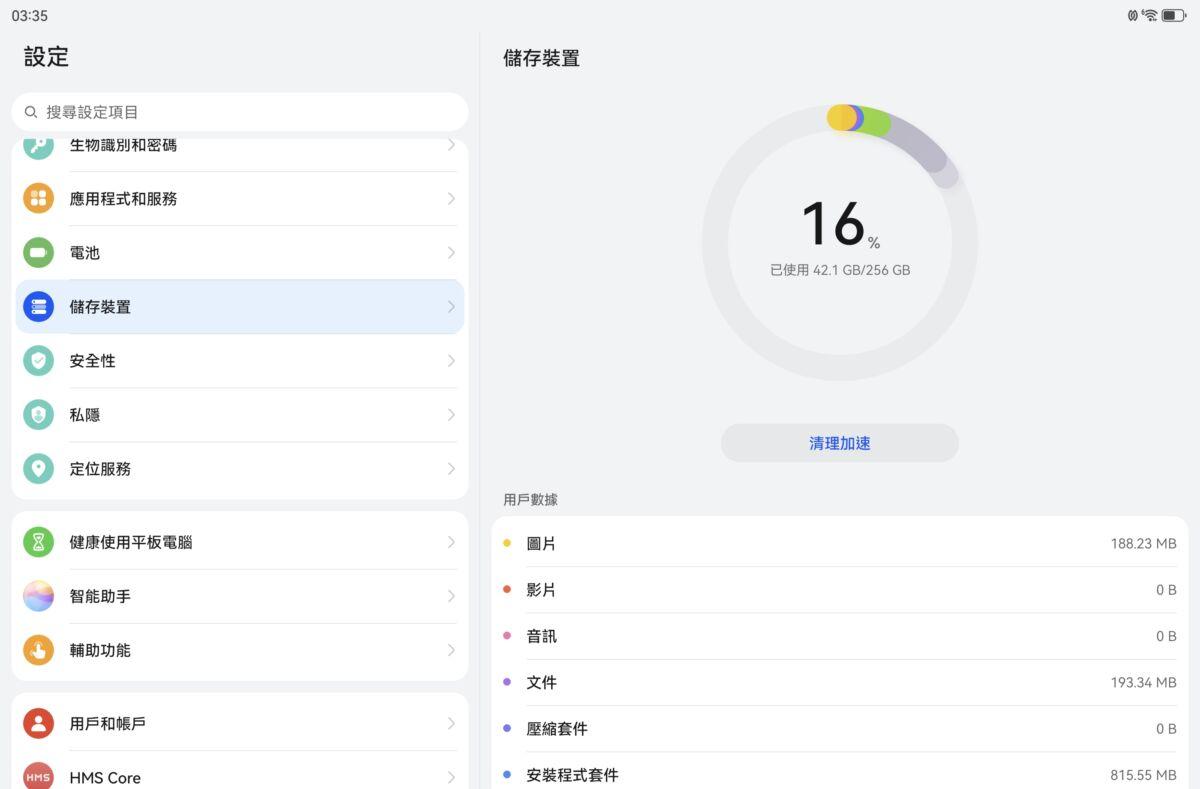The image size is (1200, 789).
Task: Expand the Battery (電池) row chevron
Action: coord(451,253)
